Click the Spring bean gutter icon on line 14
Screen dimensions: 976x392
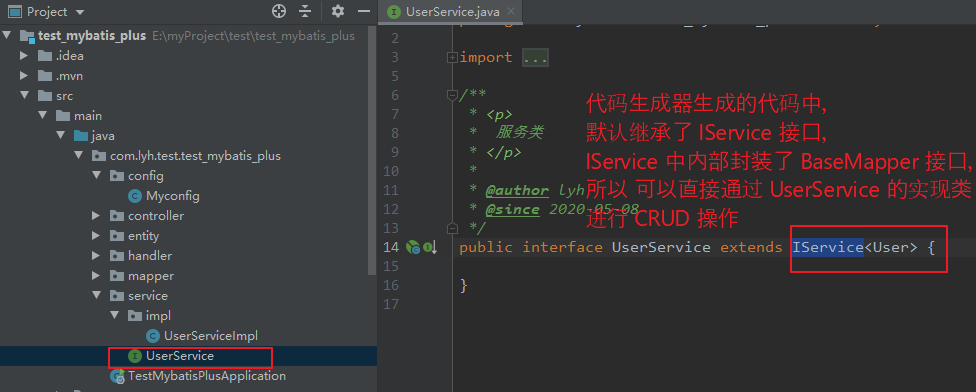click(413, 248)
